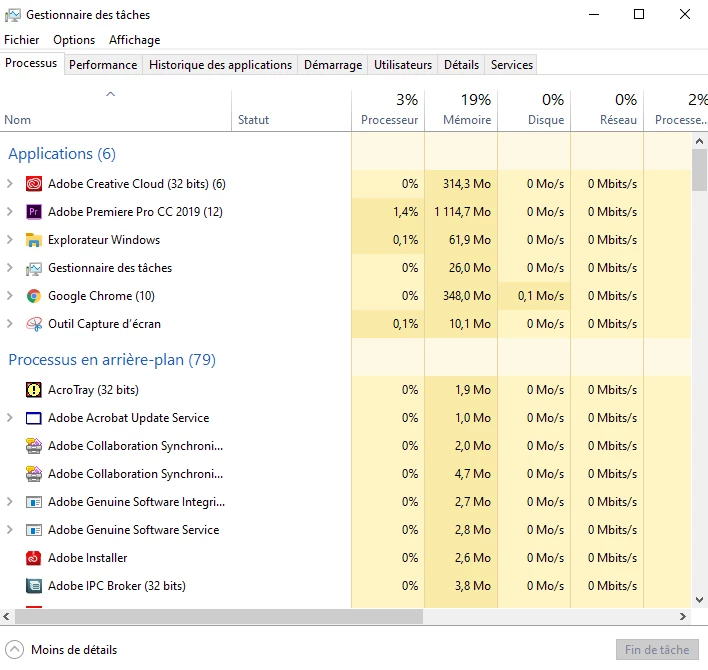Click the Gestionnaire des tâches row icon
Image resolution: width=708 pixels, height=670 pixels.
(x=34, y=268)
